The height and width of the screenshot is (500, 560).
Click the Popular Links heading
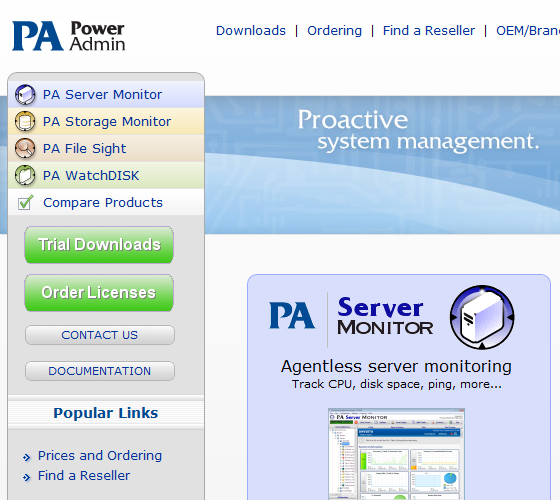pos(106,413)
